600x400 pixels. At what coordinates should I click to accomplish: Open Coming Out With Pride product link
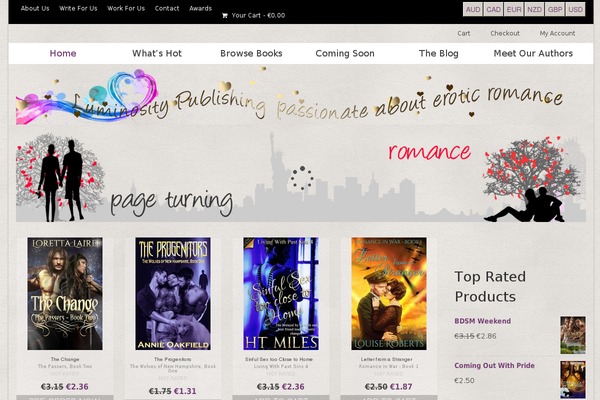[x=494, y=366]
